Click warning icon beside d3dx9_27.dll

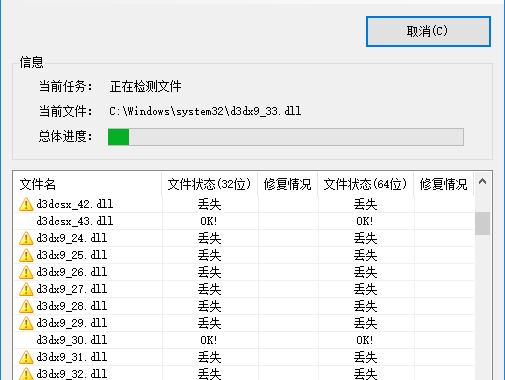click(26, 289)
